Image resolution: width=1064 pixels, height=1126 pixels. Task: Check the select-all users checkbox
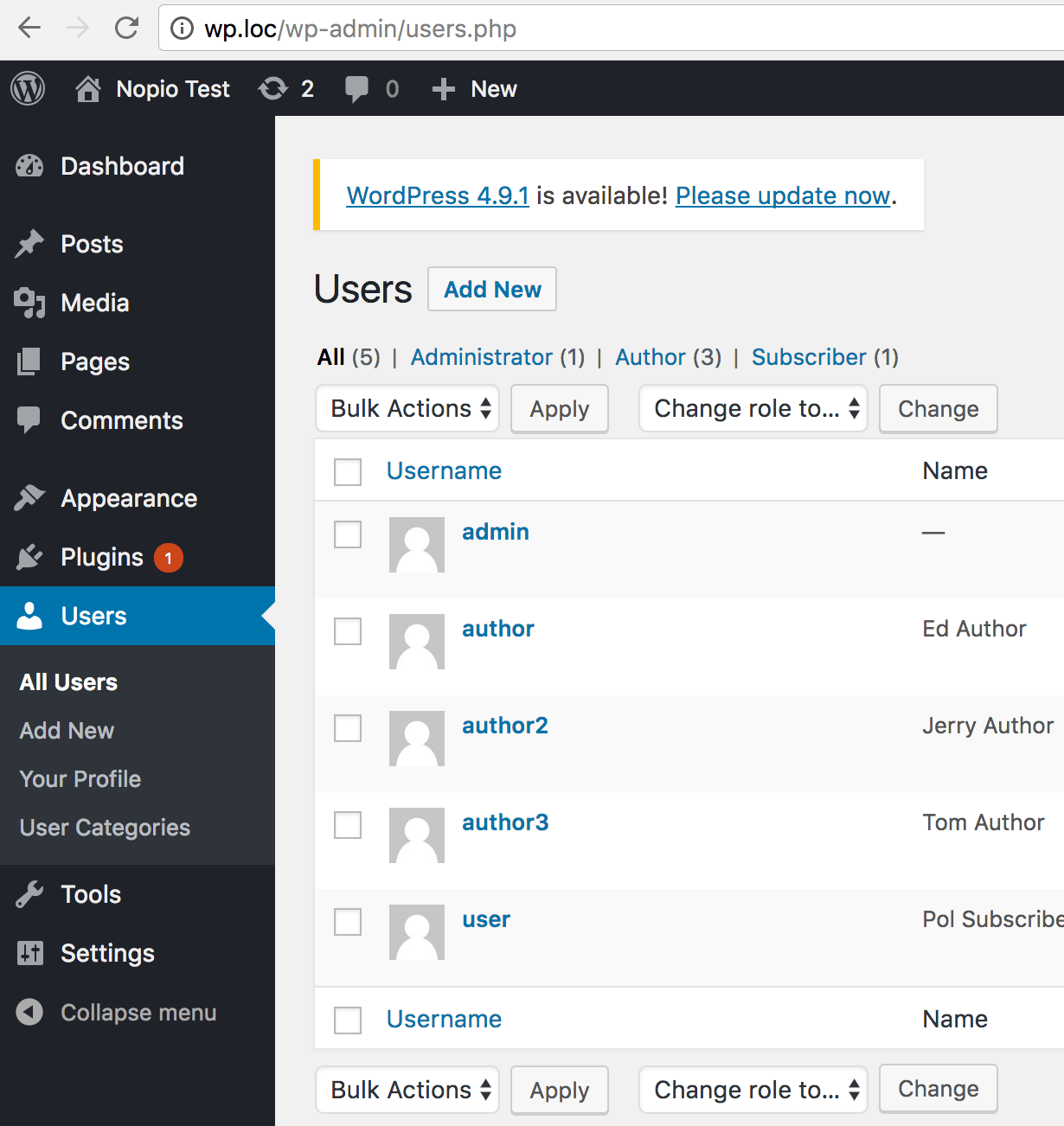click(x=347, y=472)
